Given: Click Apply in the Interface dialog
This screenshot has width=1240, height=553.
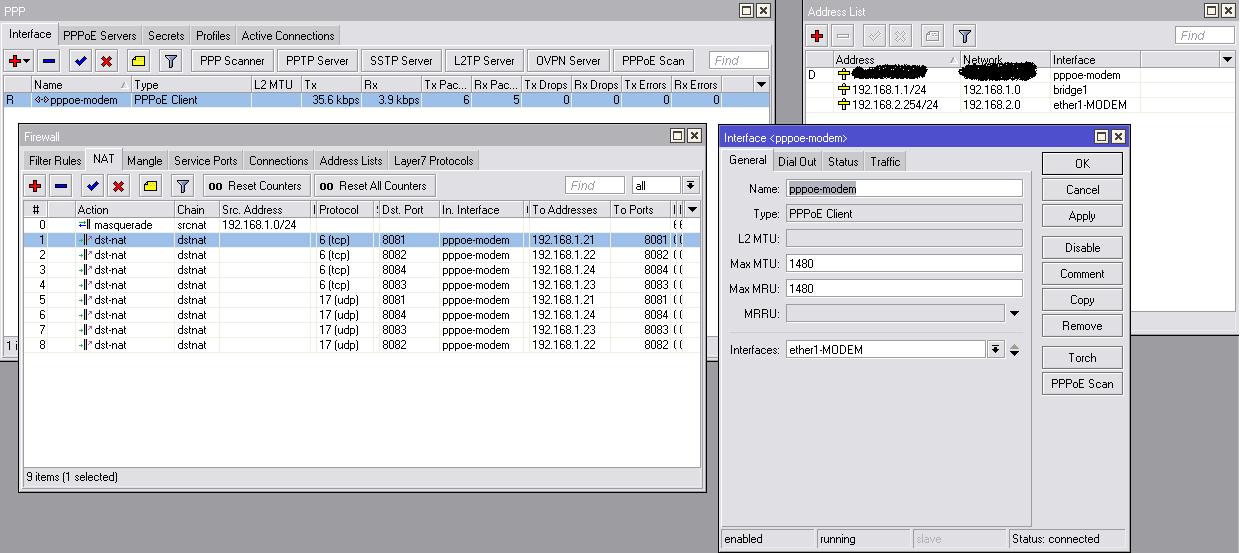Looking at the screenshot, I should 1082,216.
